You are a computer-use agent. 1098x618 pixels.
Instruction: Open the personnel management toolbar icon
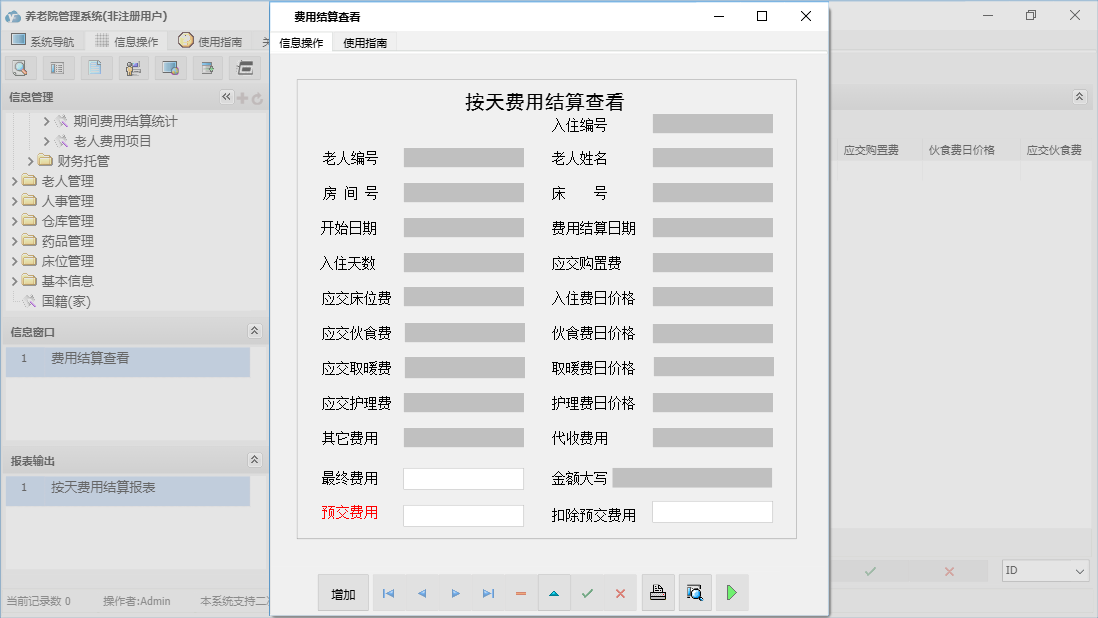pyautogui.click(x=132, y=67)
